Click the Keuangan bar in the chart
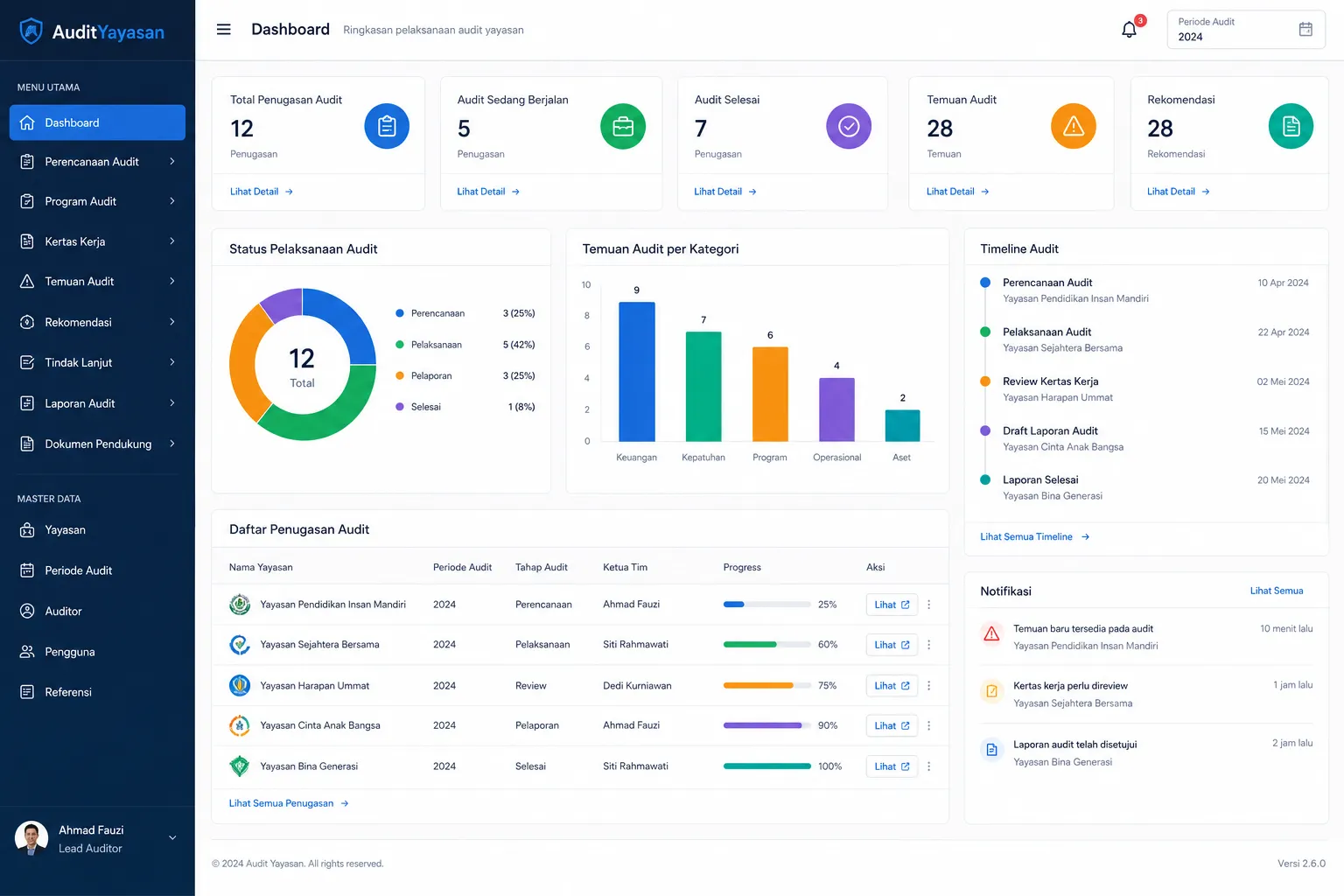 click(x=637, y=372)
